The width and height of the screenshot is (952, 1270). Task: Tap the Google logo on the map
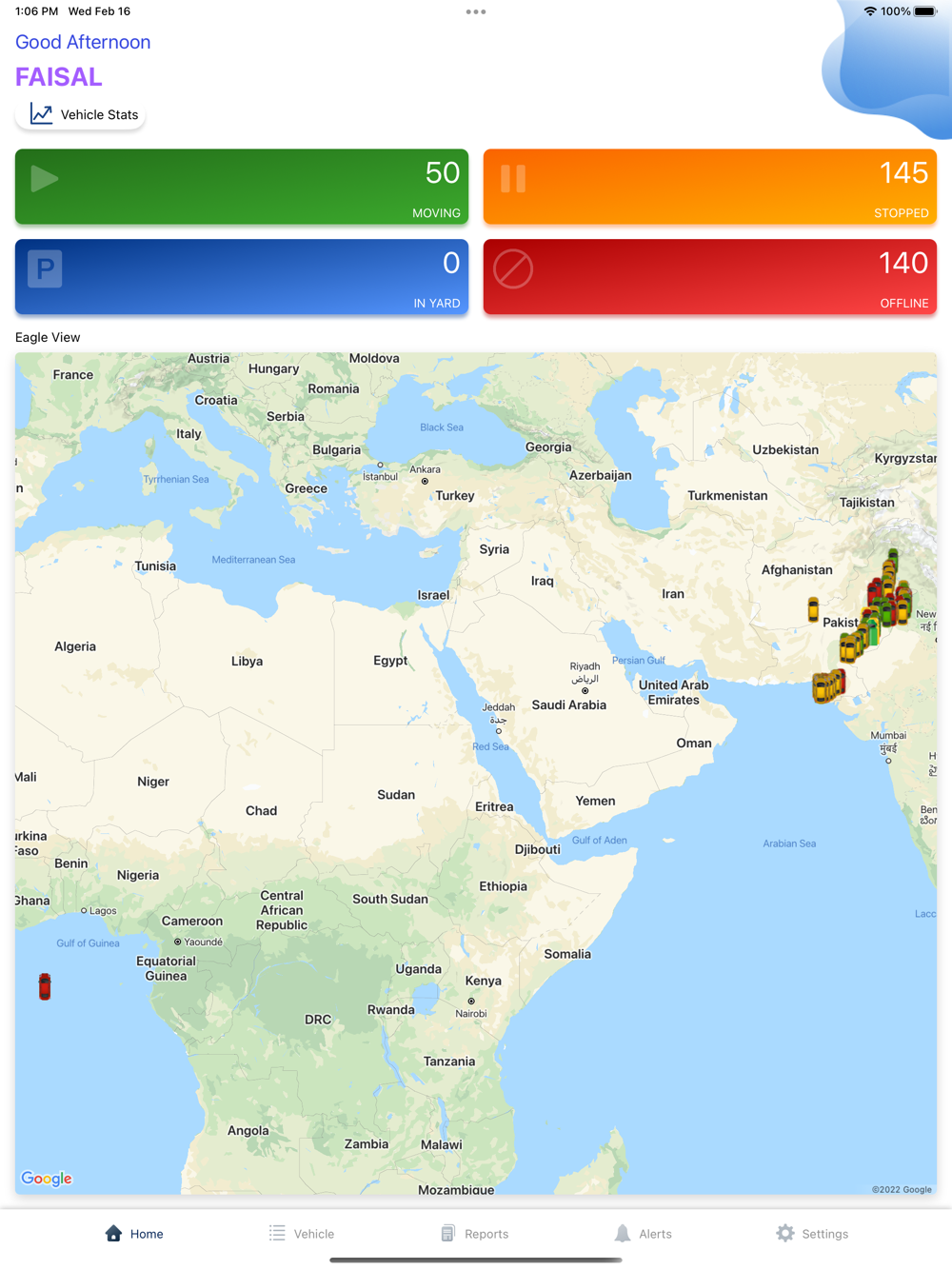pos(47,1179)
